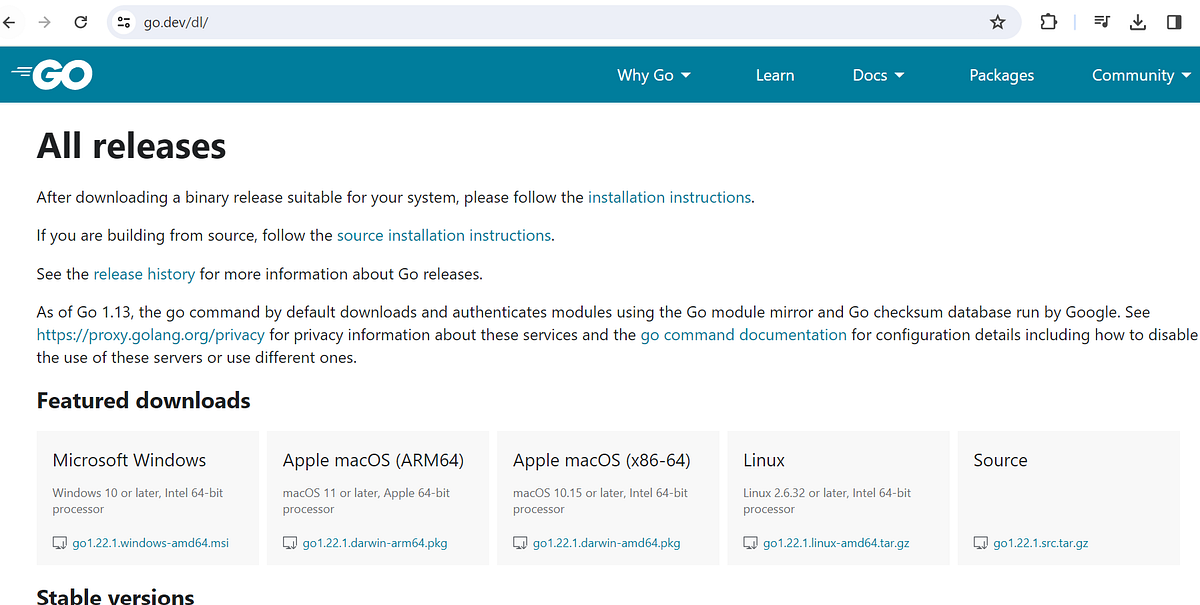View the release history link
Viewport: 1200px width, 605px height.
pyautogui.click(x=144, y=273)
